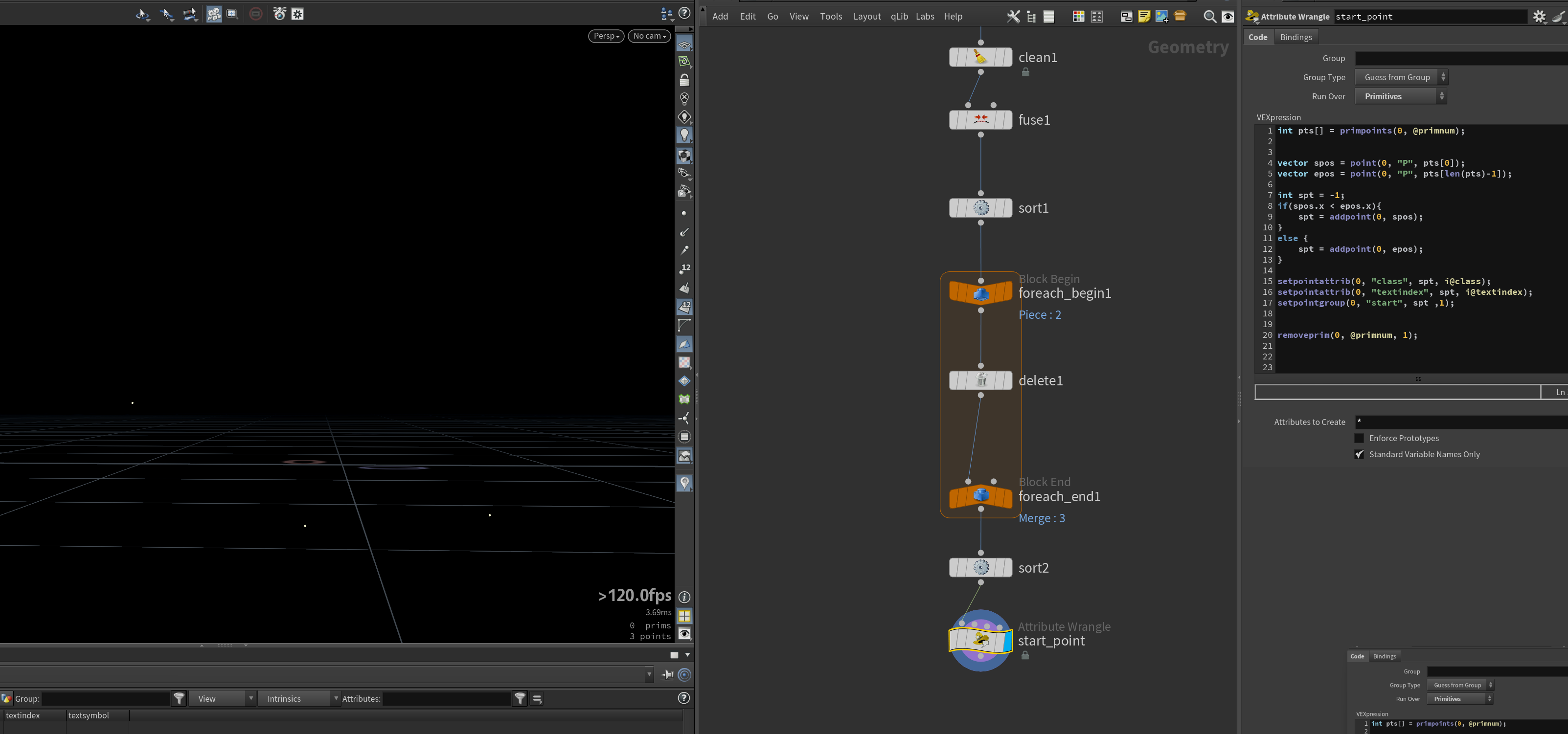Open the Intrinsics button in spreadsheet
This screenshot has width=1568, height=734.
point(299,699)
